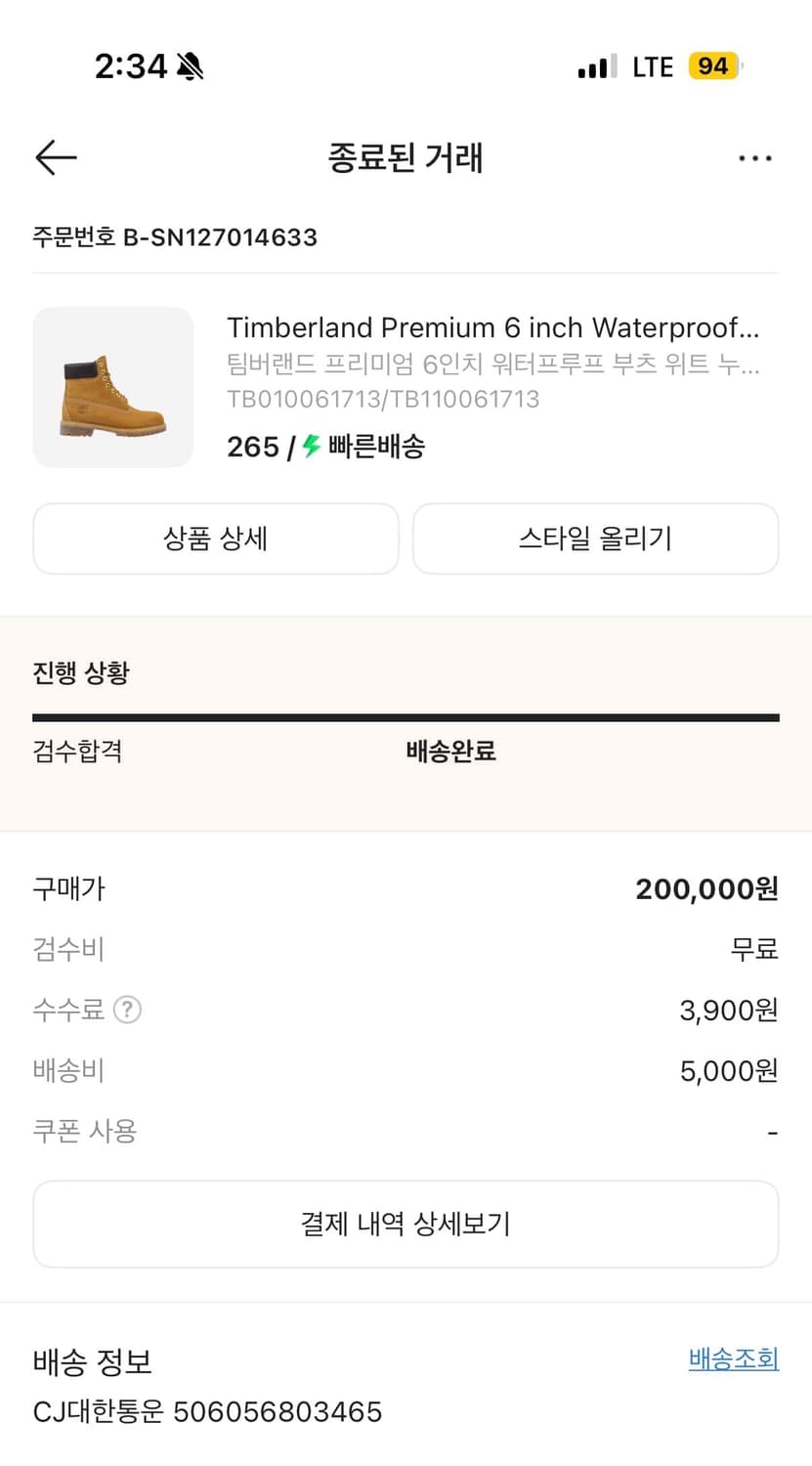Expand 결제 내역 상세보기 payment details
Viewport: 812px width, 1466px height.
406,1224
